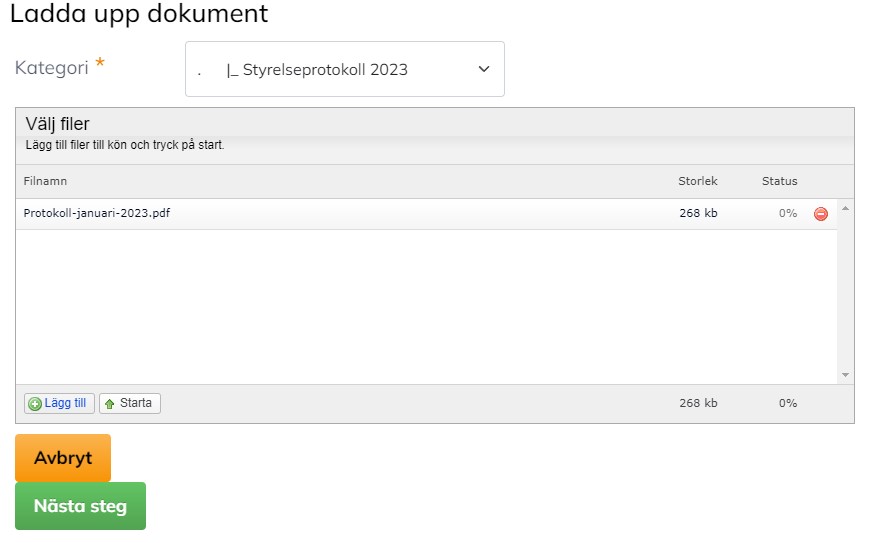The width and height of the screenshot is (878, 543).
Task: Click the green plus icon beside Lägg till
Action: pos(35,404)
